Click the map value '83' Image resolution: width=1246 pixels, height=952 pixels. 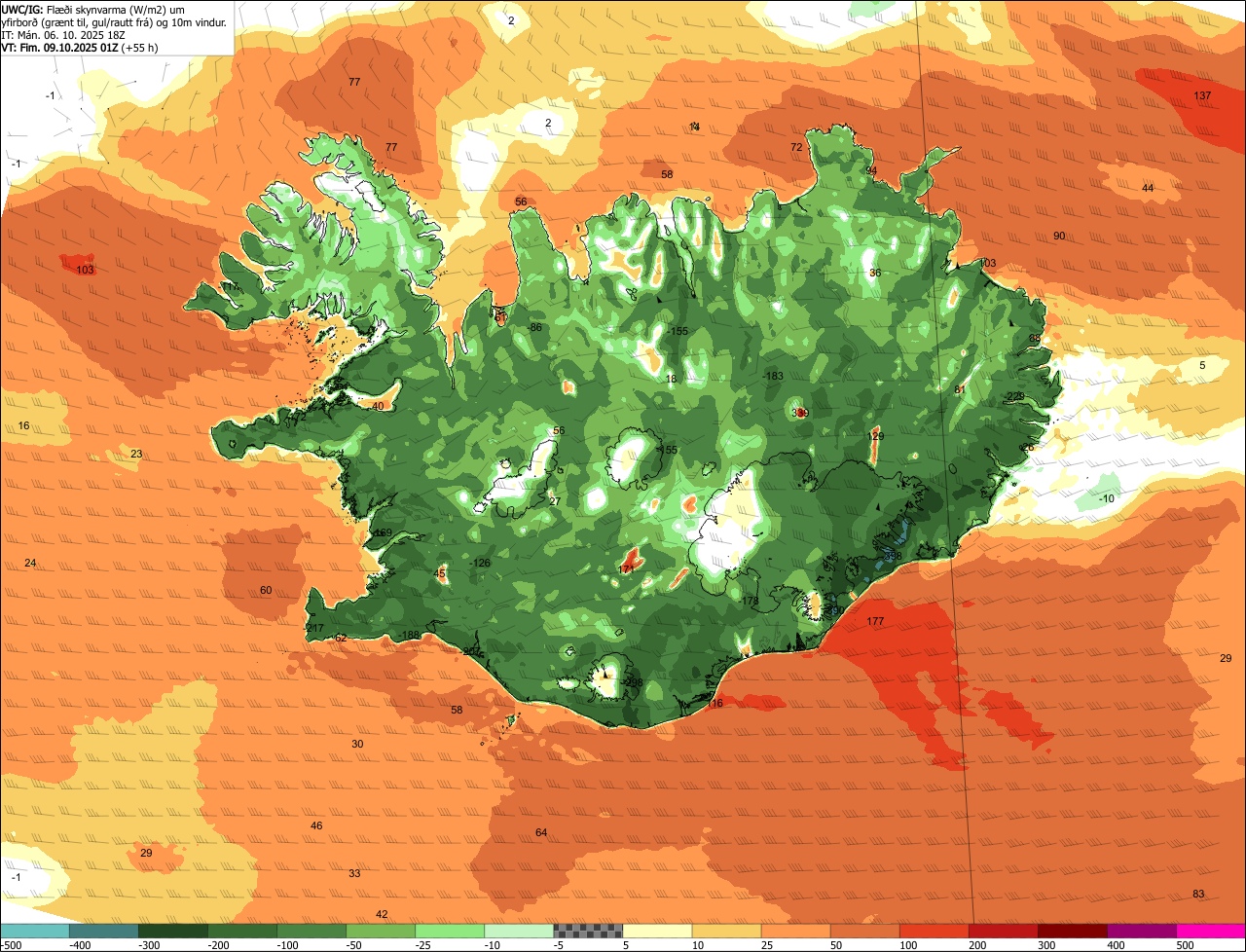tap(1198, 894)
